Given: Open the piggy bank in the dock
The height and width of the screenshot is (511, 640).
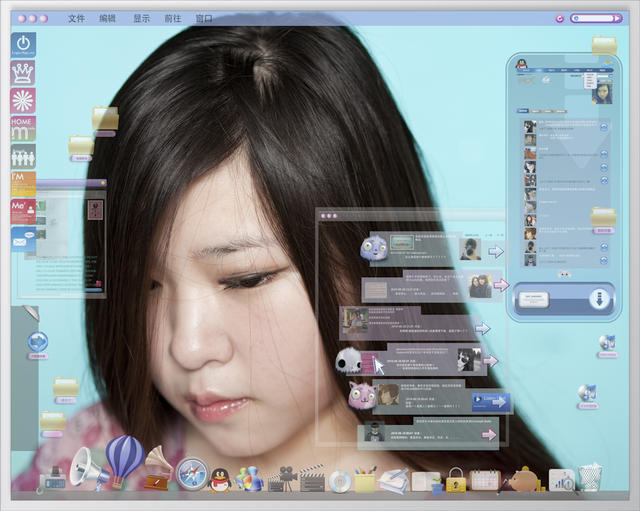Looking at the screenshot, I should coord(522,480).
